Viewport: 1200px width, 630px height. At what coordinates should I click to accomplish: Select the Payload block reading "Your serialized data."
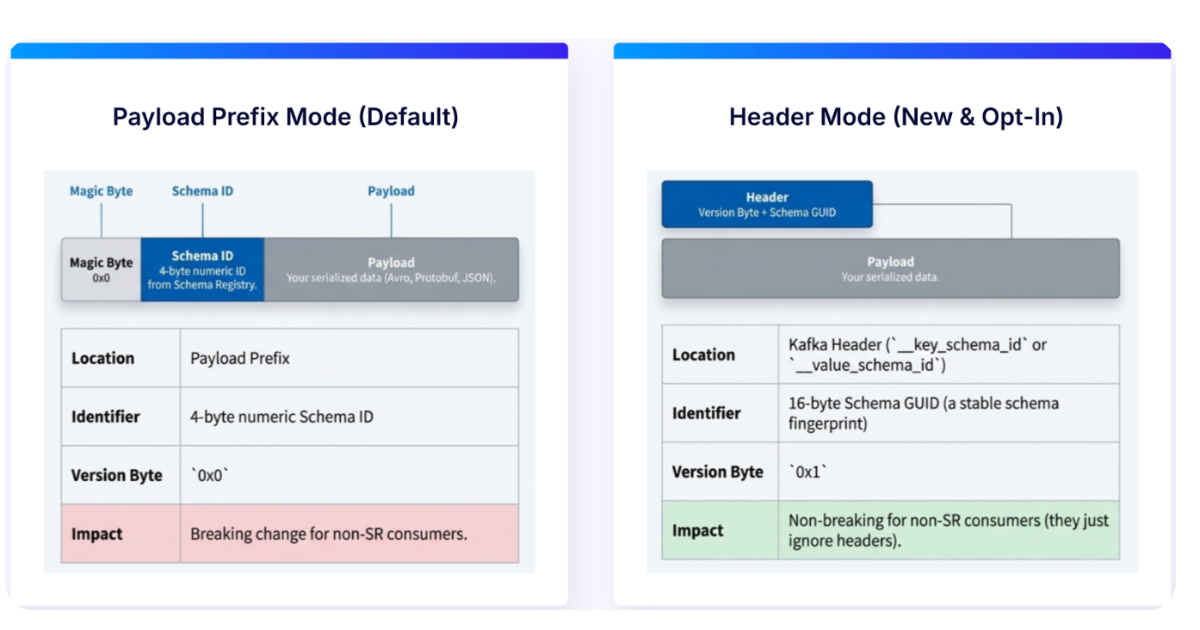tap(890, 268)
